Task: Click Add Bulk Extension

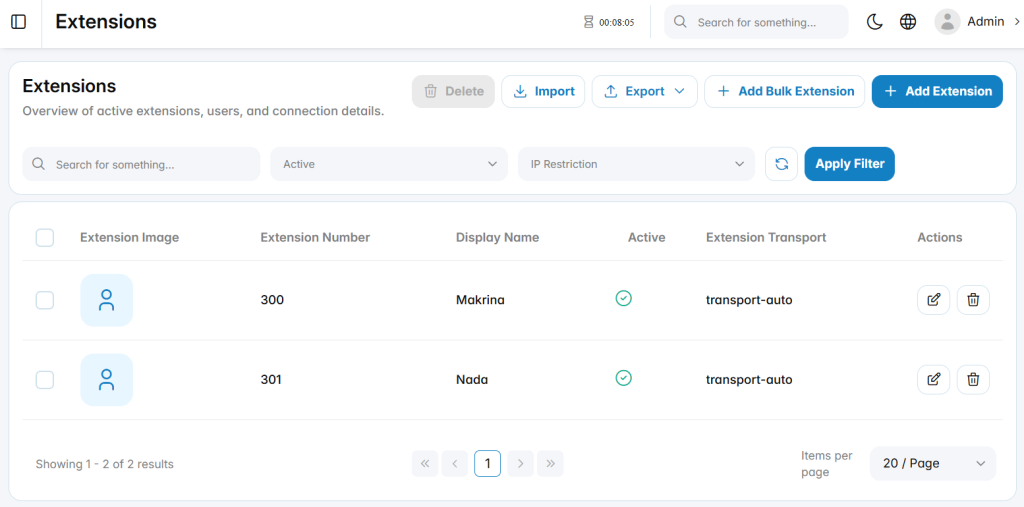Action: click(x=784, y=91)
